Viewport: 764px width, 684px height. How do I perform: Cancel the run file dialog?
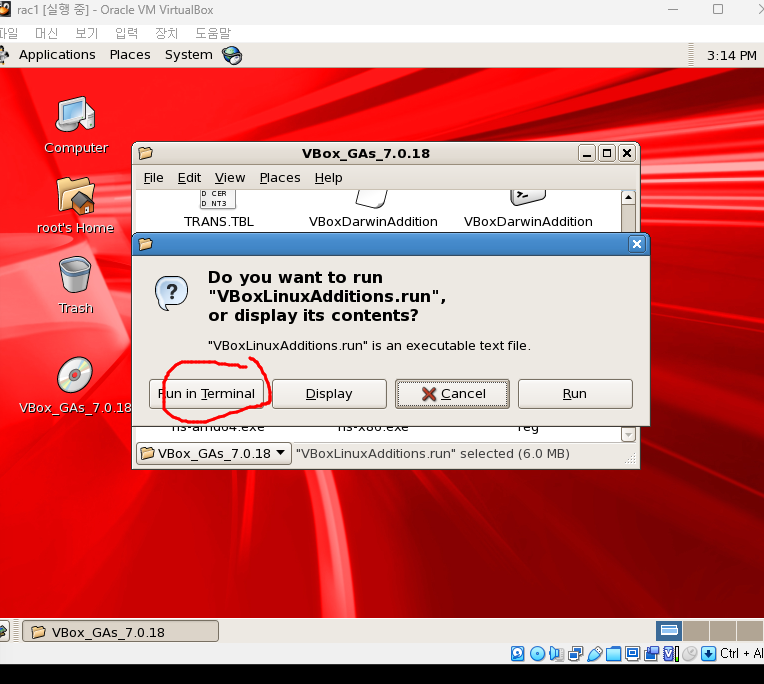pos(453,394)
